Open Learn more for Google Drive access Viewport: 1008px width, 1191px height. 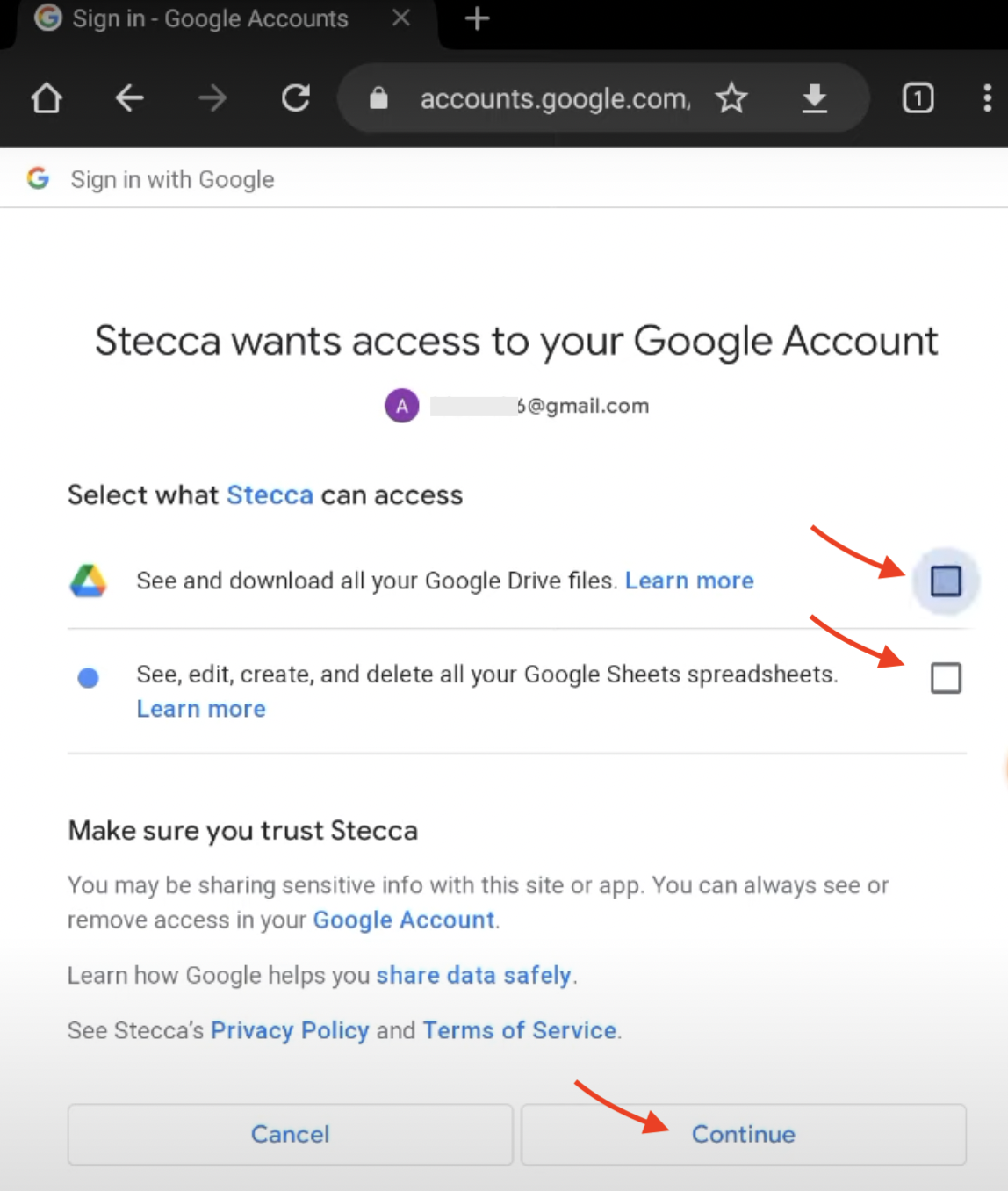(x=689, y=581)
